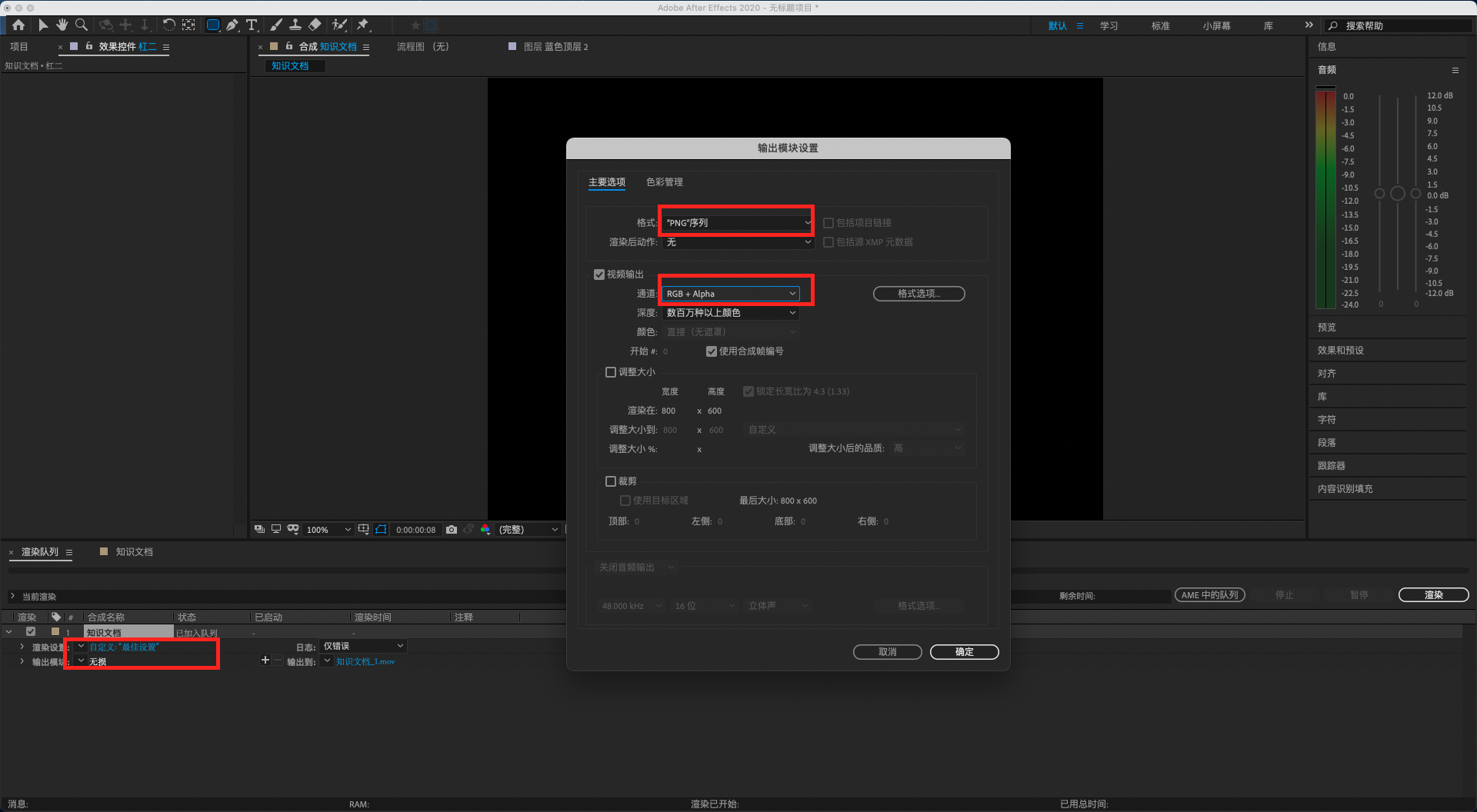Open 通道 dropdown RGB + Alpha
The width and height of the screenshot is (1477, 812).
(x=731, y=294)
